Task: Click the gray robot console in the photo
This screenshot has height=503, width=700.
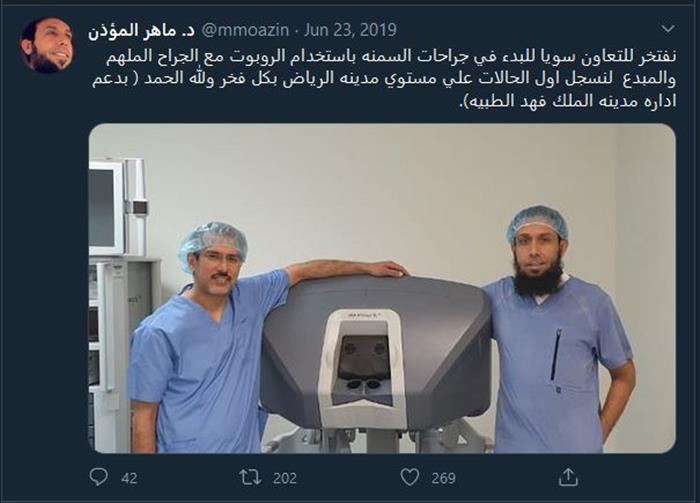Action: pyautogui.click(x=375, y=353)
